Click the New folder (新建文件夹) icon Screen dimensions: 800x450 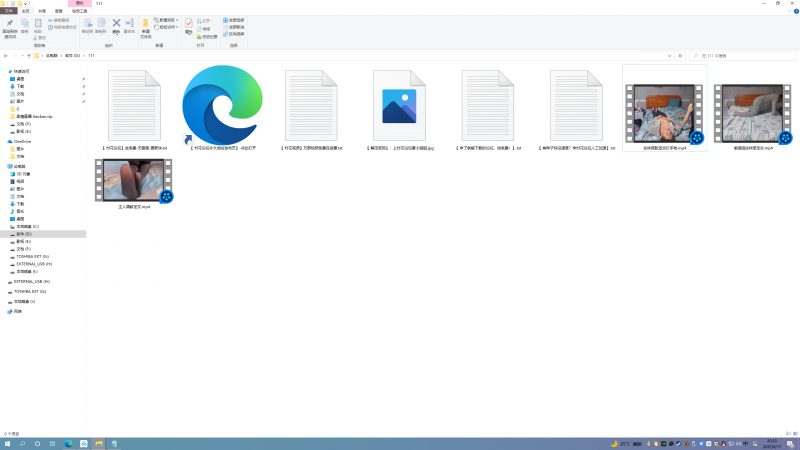pyautogui.click(x=146, y=25)
